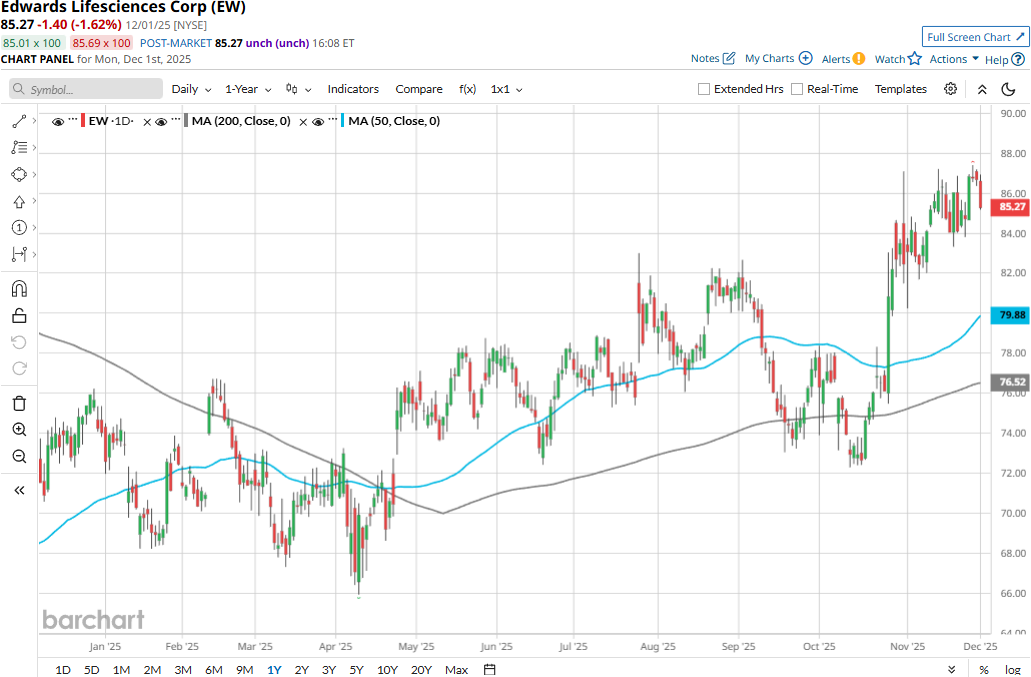Enable the magnet snap tool
1031x677 pixels.
click(x=19, y=289)
